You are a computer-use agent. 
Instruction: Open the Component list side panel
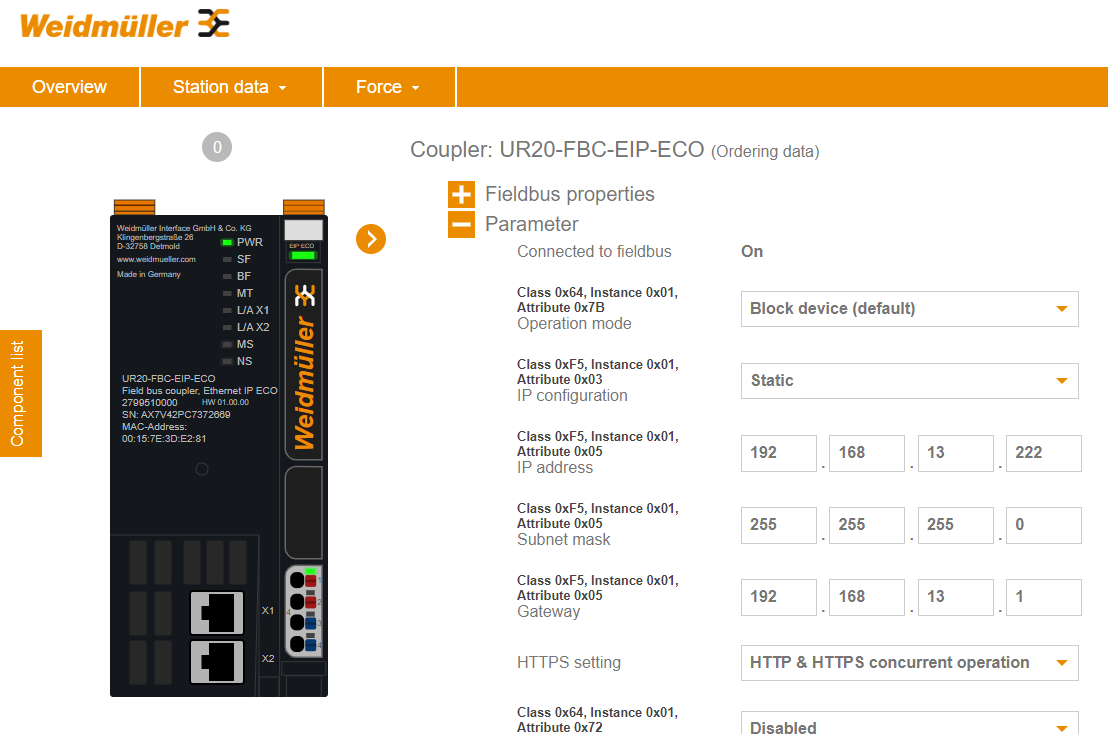20,393
